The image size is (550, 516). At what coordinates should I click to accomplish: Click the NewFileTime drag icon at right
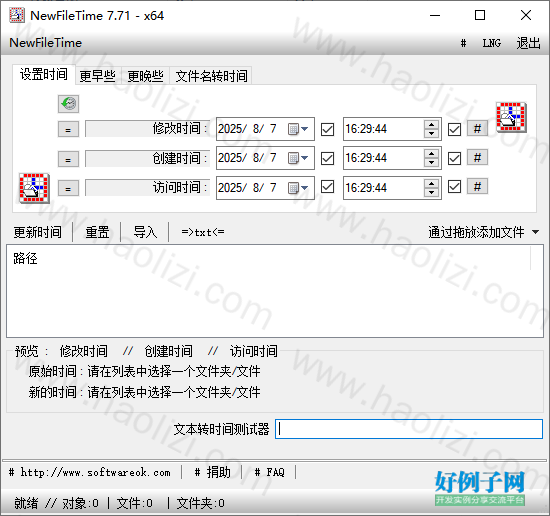tap(511, 117)
